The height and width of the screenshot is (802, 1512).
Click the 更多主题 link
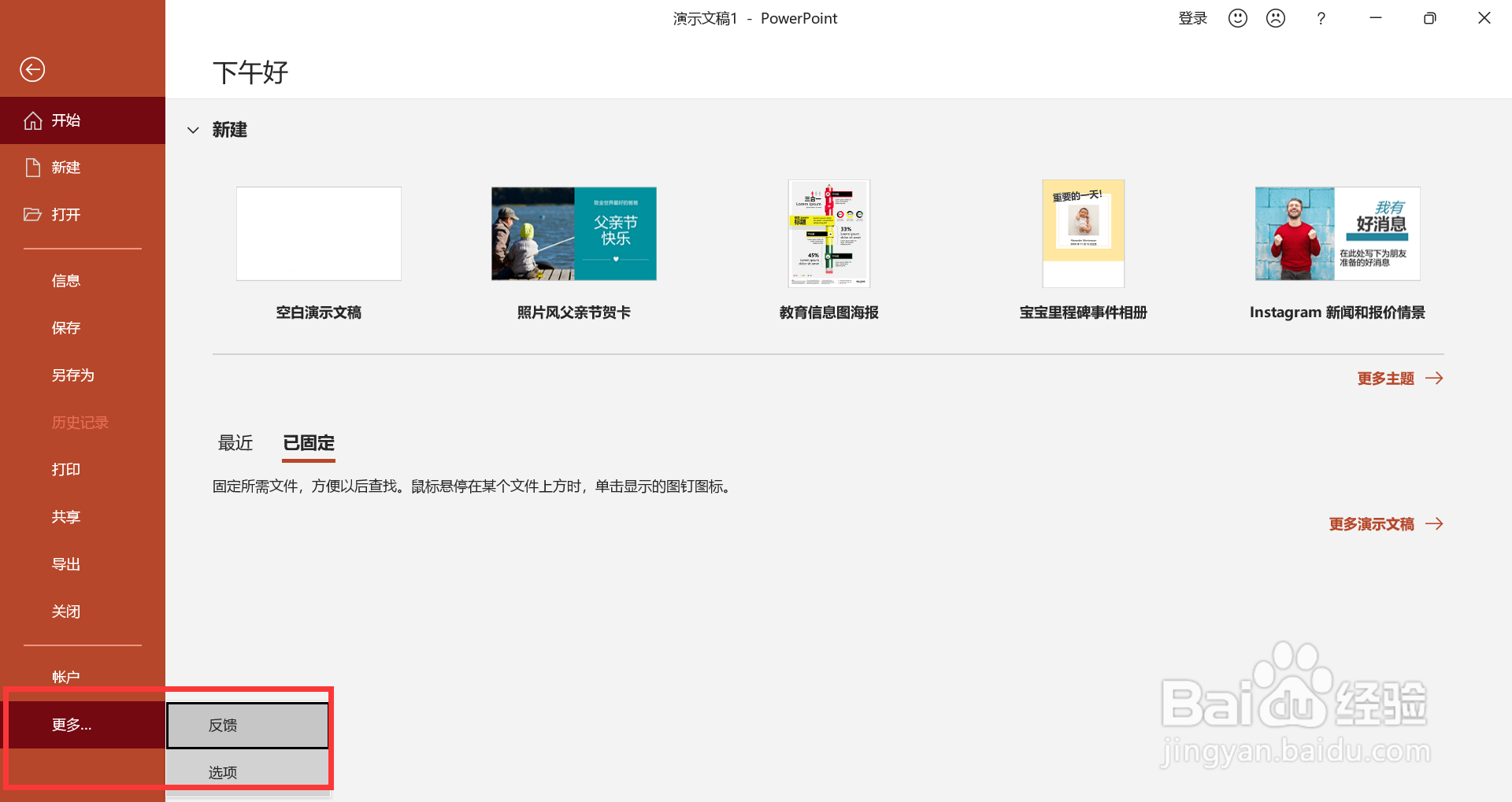coord(1400,379)
